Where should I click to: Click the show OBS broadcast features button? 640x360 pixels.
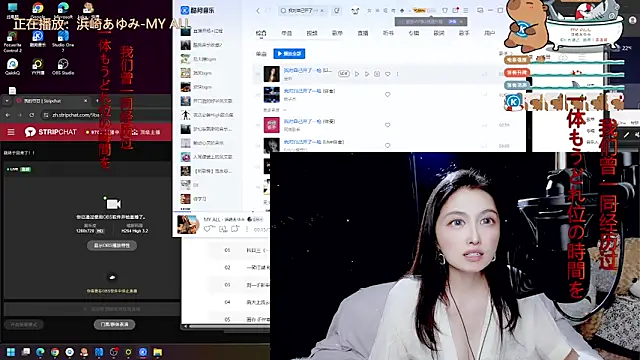point(112,245)
